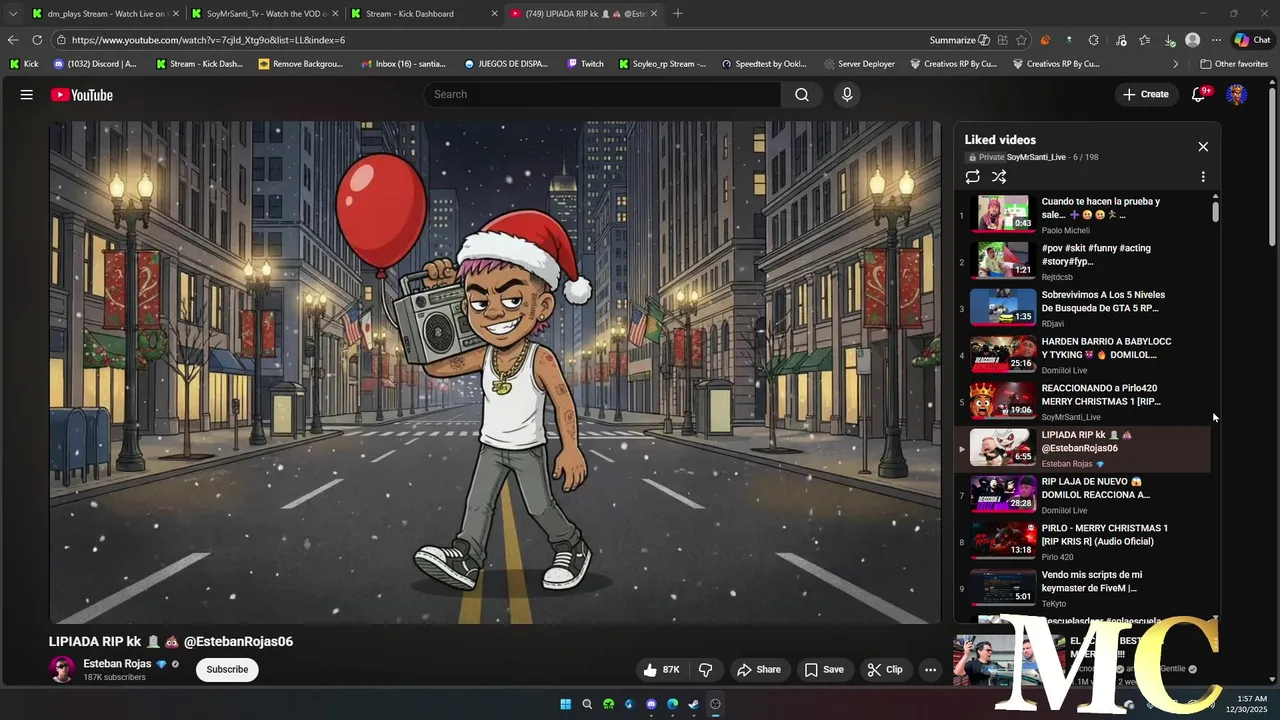Go back in browser history
Image resolution: width=1280 pixels, height=720 pixels.
coord(13,40)
